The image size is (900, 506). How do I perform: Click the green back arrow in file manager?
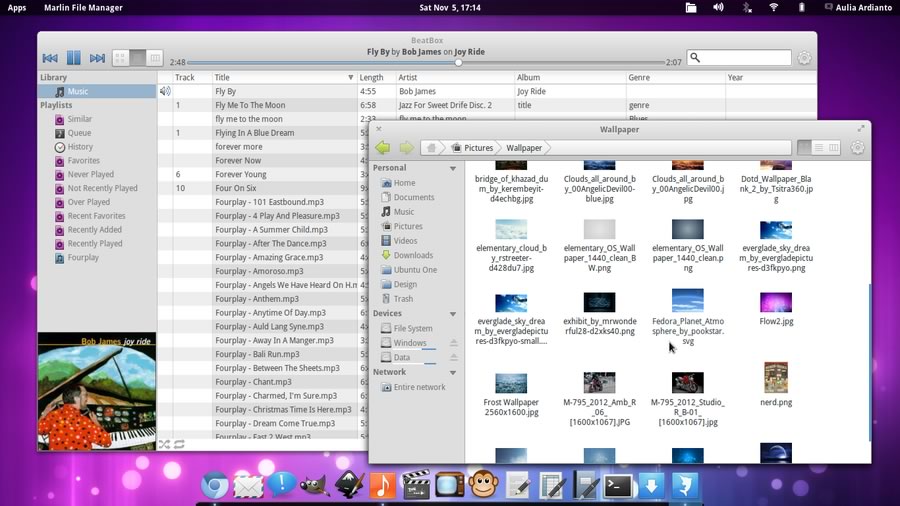383,148
